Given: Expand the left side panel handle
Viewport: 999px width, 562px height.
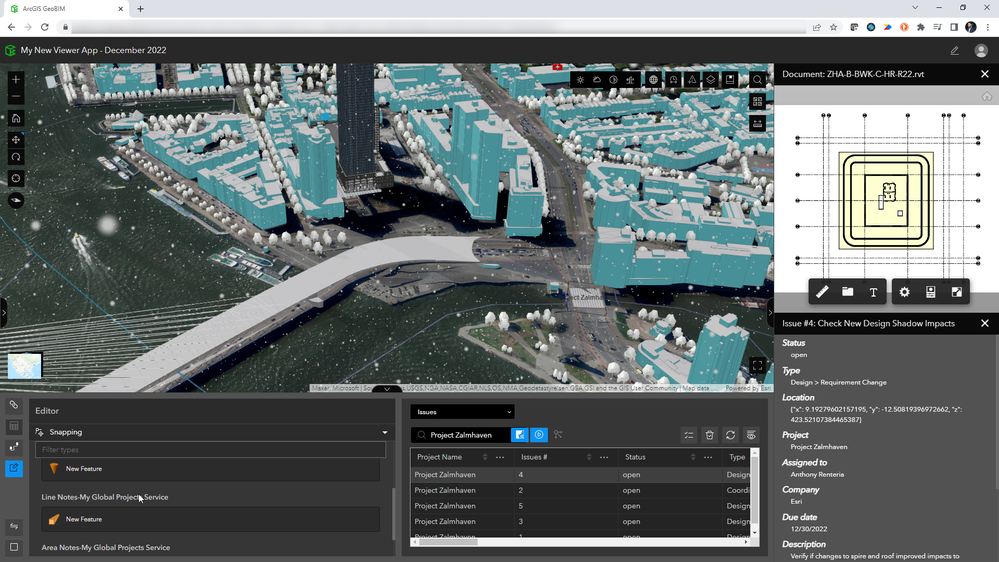Looking at the screenshot, I should tap(3, 313).
